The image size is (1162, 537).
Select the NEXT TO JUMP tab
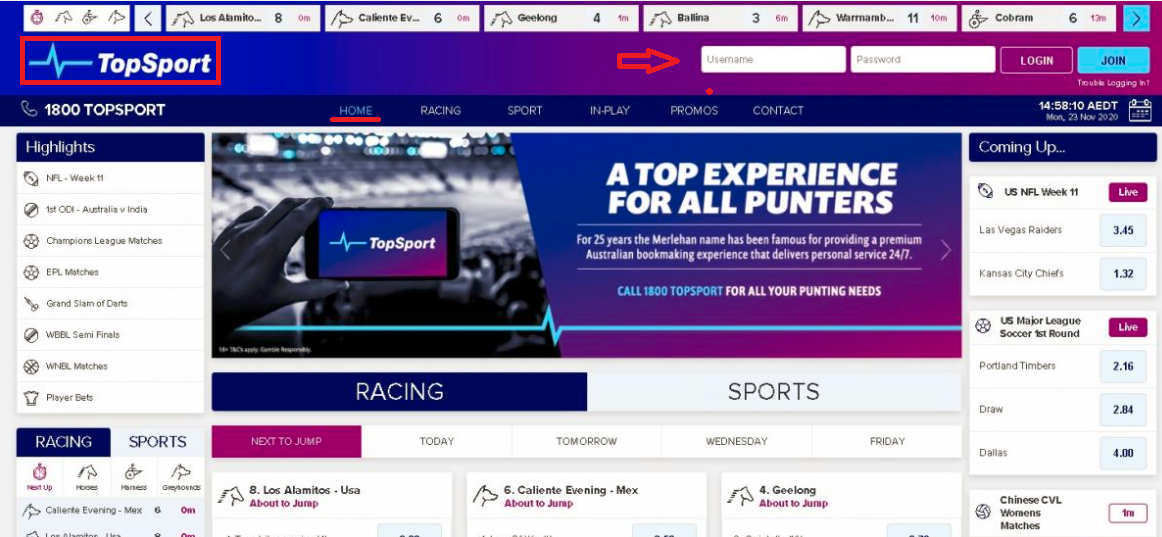coord(286,441)
